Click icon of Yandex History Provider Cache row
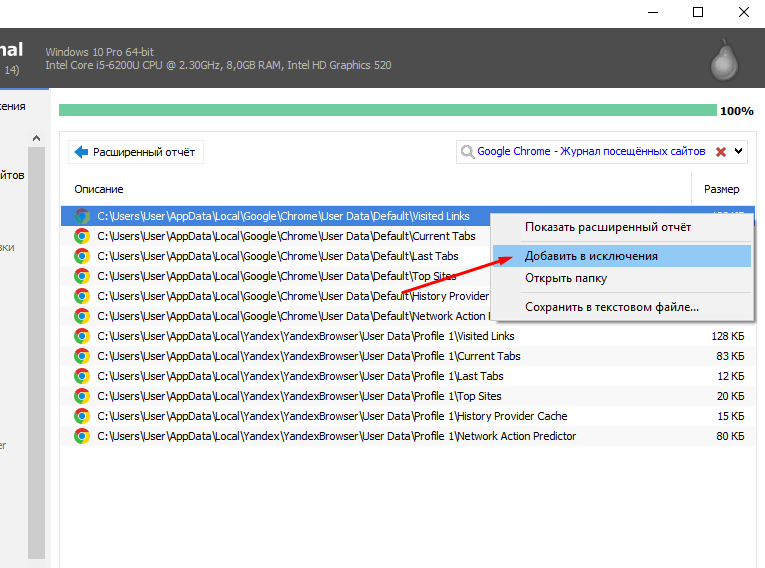The width and height of the screenshot is (765, 568). pyautogui.click(x=82, y=416)
